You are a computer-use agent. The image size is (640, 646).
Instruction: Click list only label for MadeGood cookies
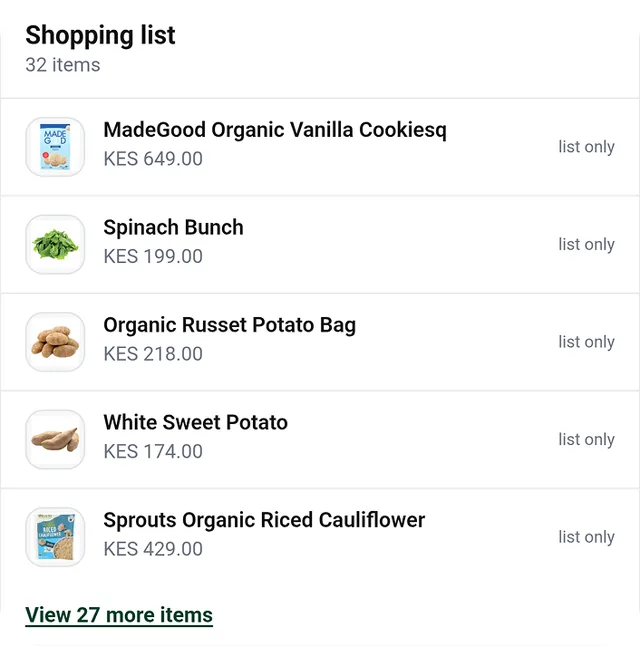(x=586, y=147)
